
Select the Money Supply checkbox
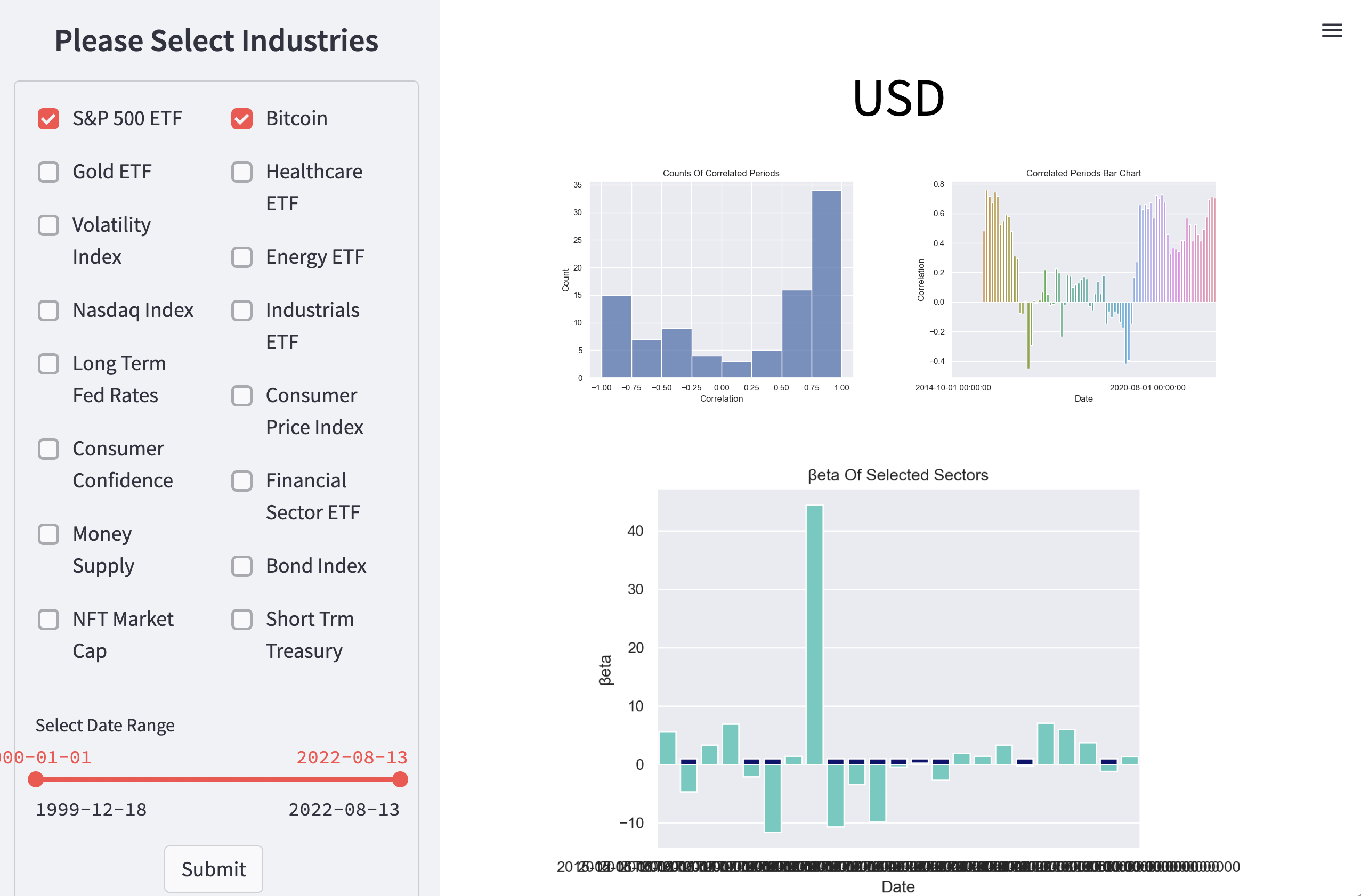[x=48, y=534]
